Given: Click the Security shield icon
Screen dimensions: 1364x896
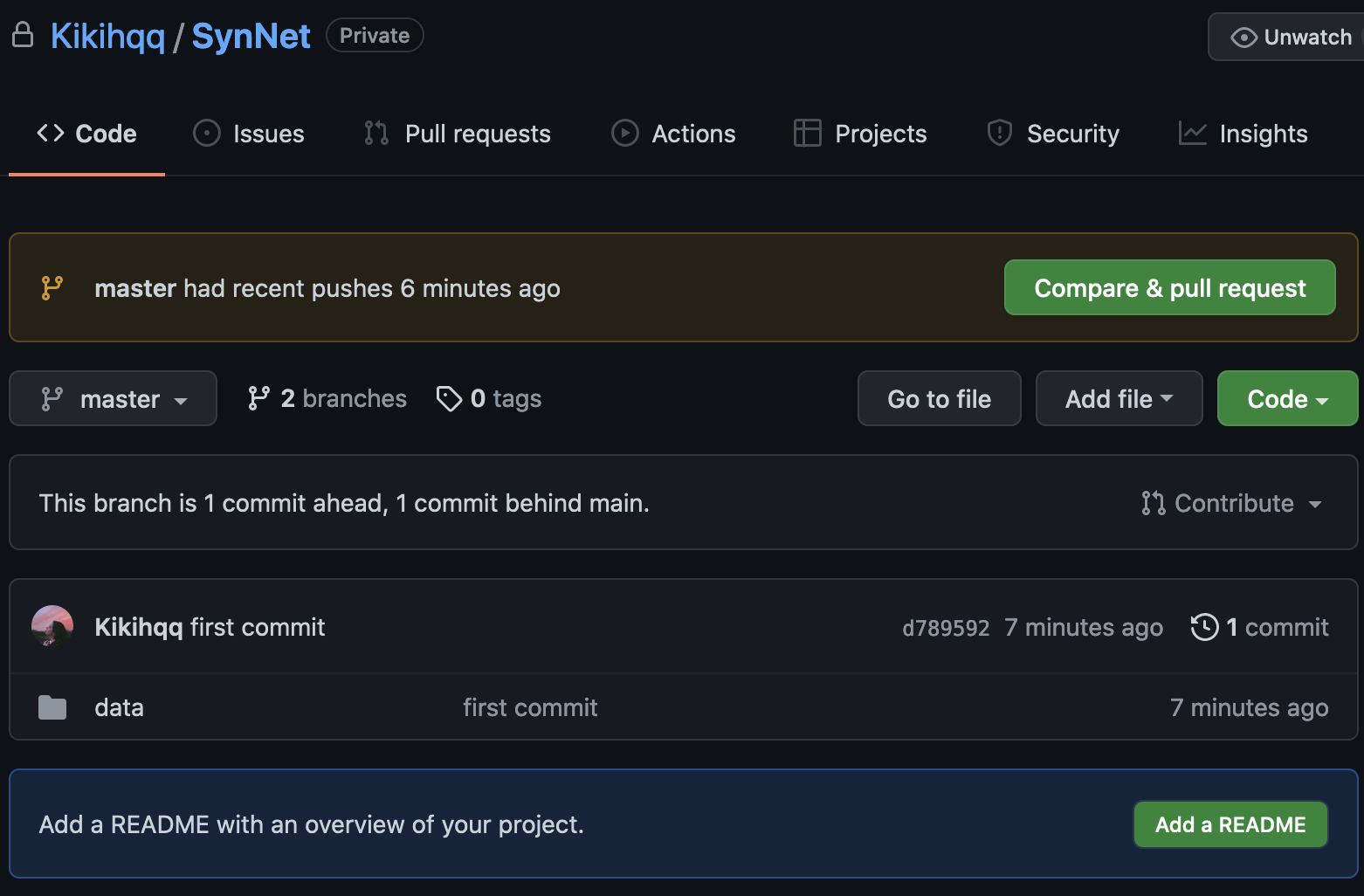Looking at the screenshot, I should click(1000, 133).
